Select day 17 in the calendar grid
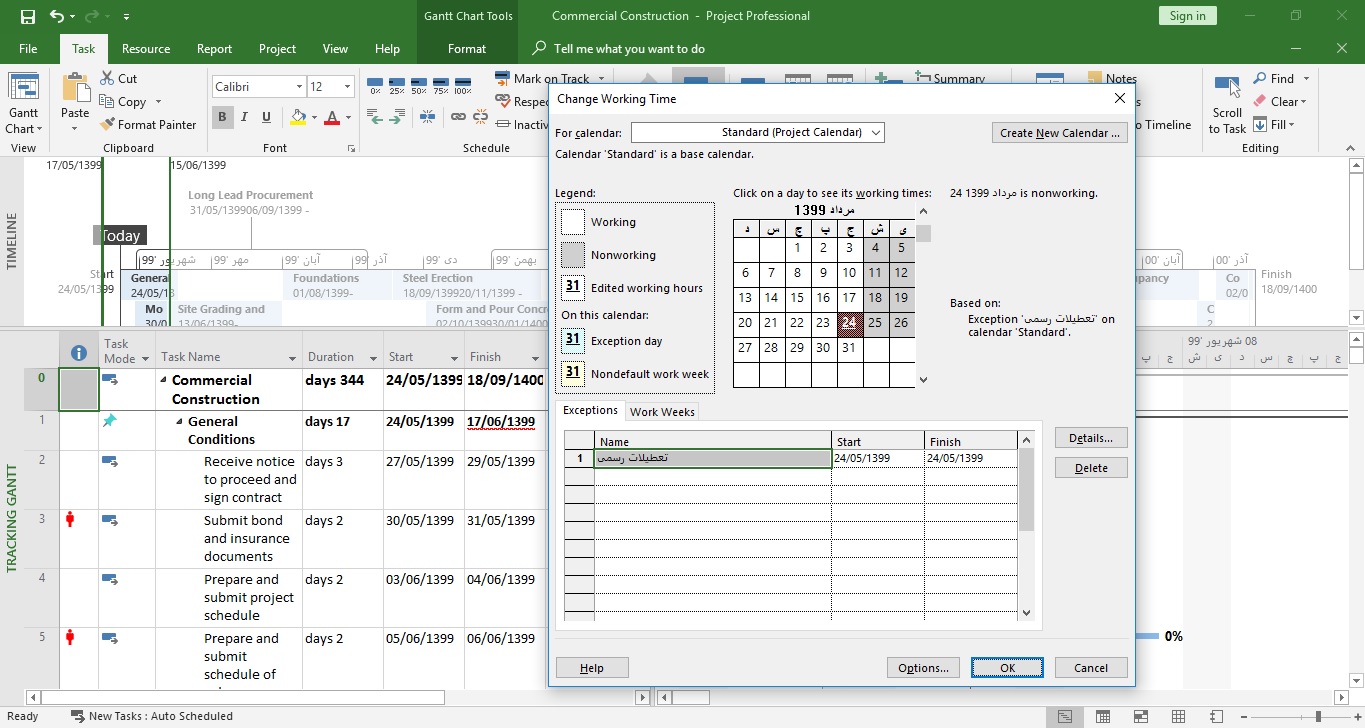Viewport: 1365px width, 728px height. pos(849,297)
